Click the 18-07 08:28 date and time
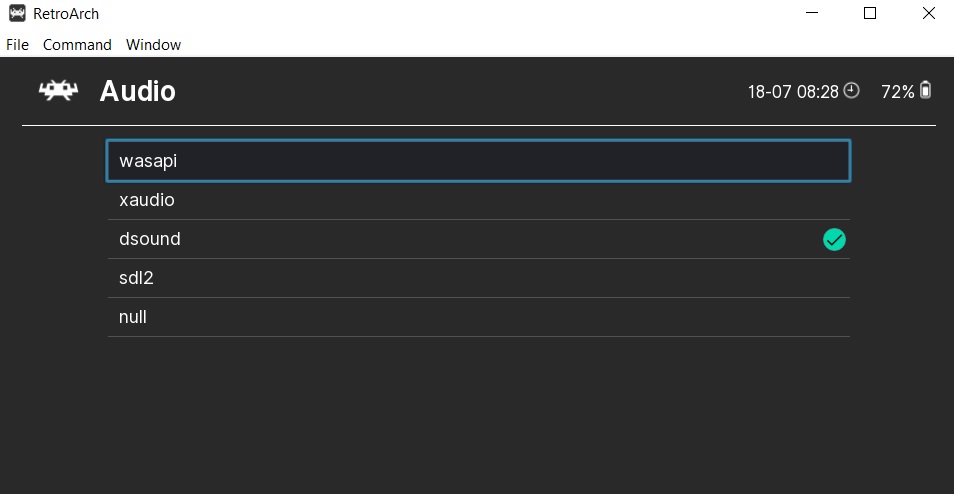Viewport: 954px width, 494px height. [793, 92]
